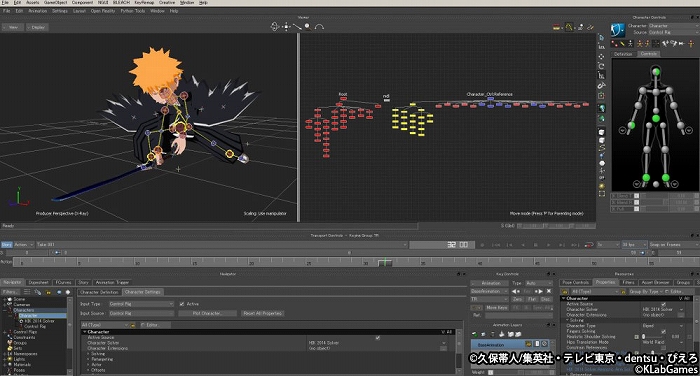The width and height of the screenshot is (700, 376).
Task: Select the hips effector on character figure
Action: [x=656, y=118]
